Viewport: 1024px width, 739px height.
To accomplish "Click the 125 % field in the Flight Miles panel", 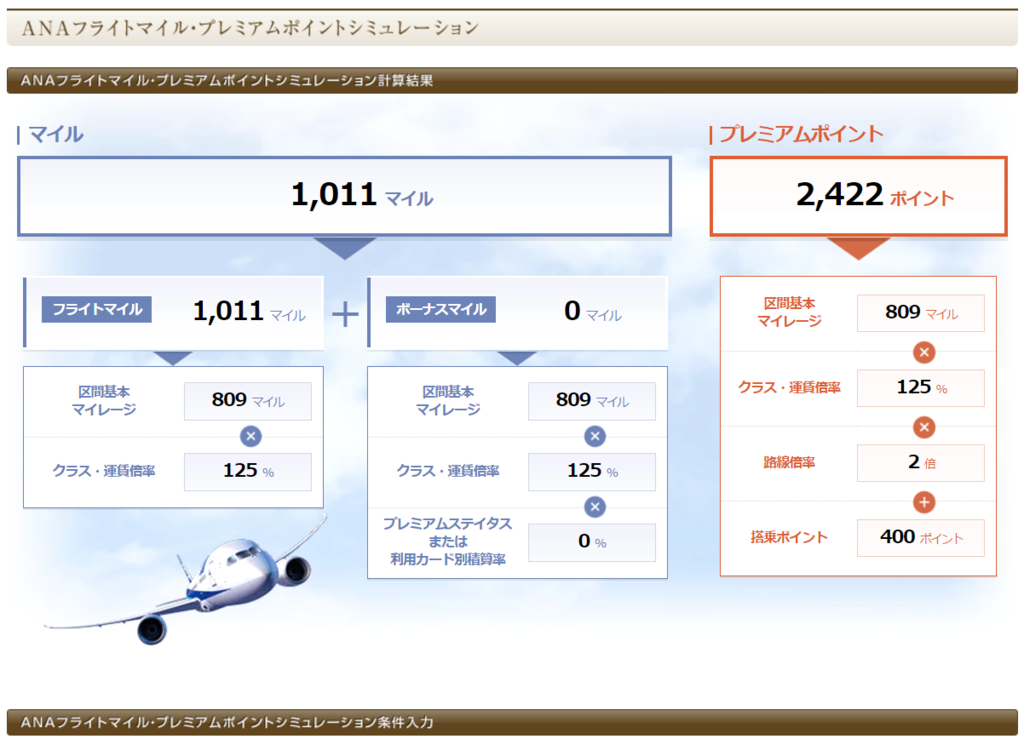I will coord(248,471).
